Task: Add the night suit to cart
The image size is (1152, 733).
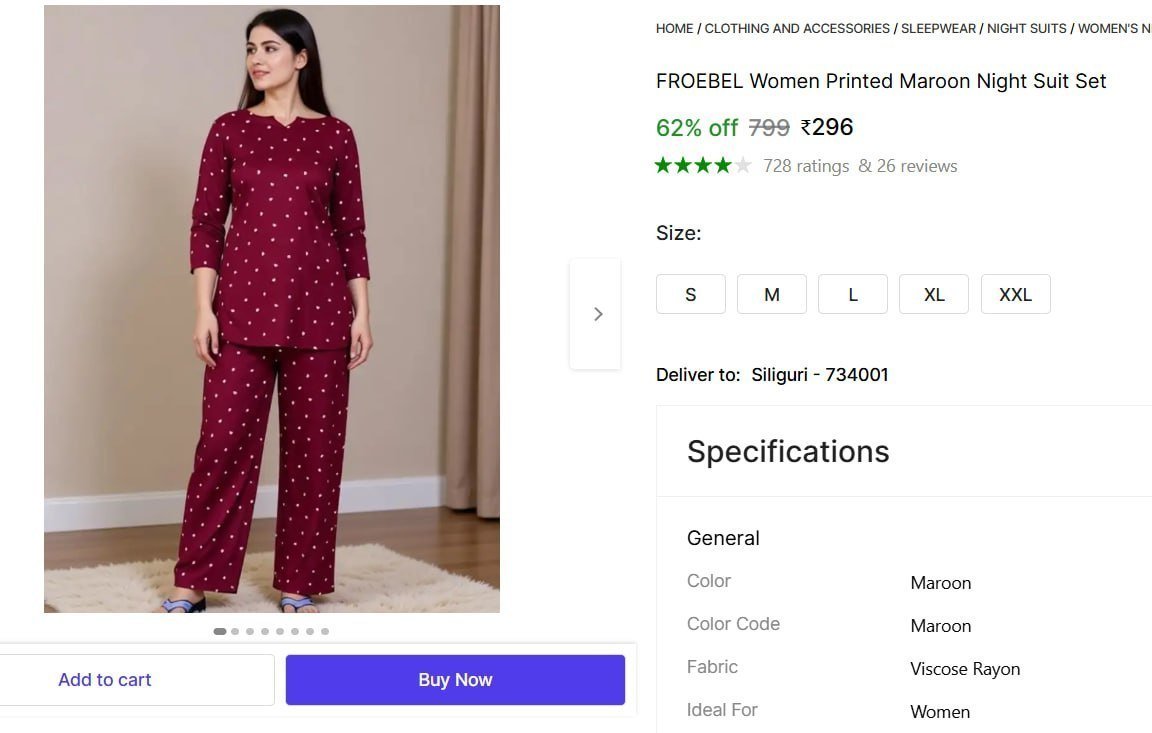Action: point(105,680)
